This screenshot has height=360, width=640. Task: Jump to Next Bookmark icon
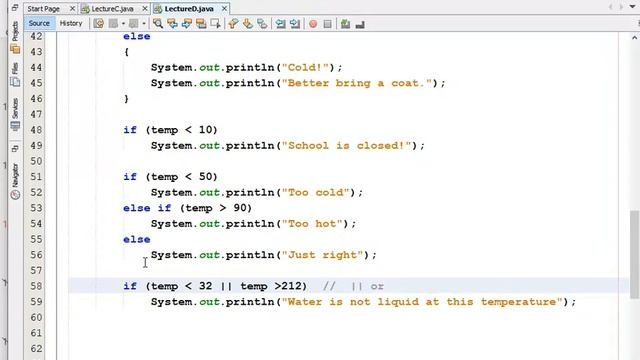click(x=248, y=24)
